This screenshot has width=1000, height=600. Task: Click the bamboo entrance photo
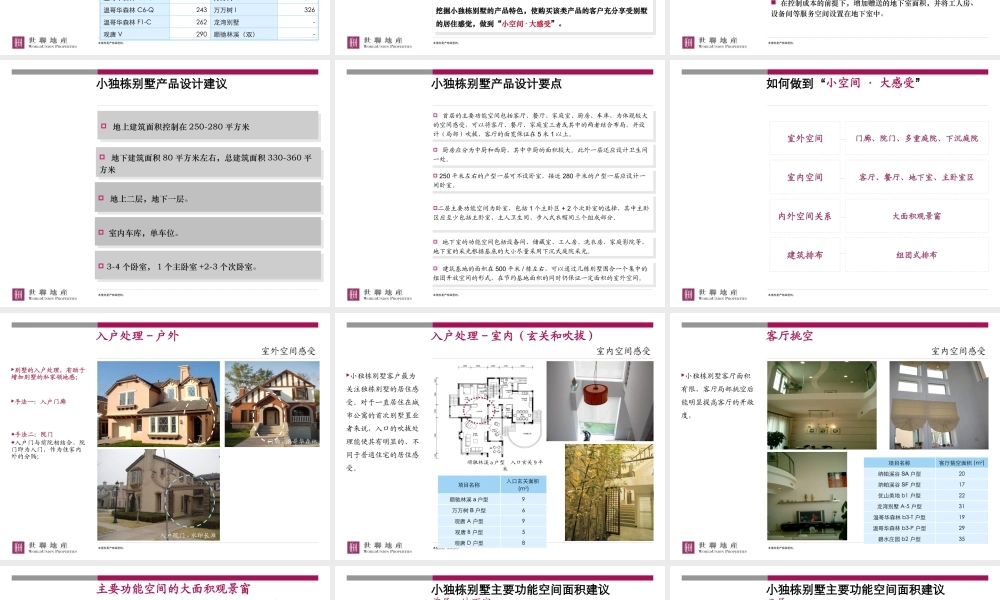pyautogui.click(x=609, y=492)
